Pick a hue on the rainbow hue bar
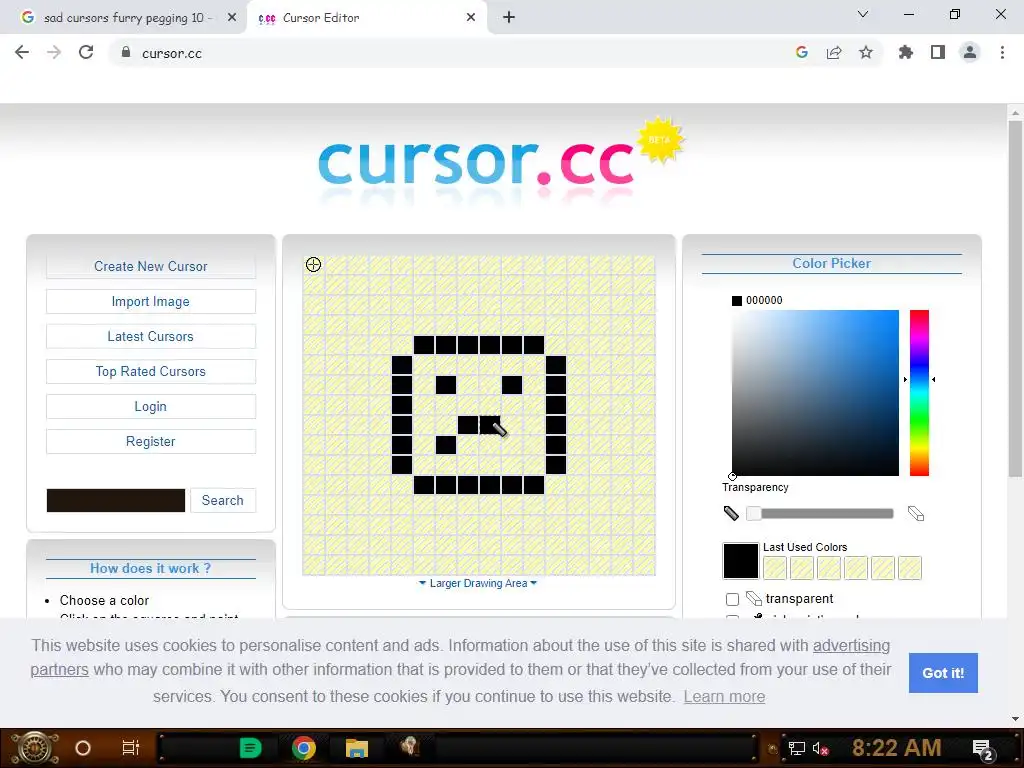The image size is (1024, 768). point(920,393)
